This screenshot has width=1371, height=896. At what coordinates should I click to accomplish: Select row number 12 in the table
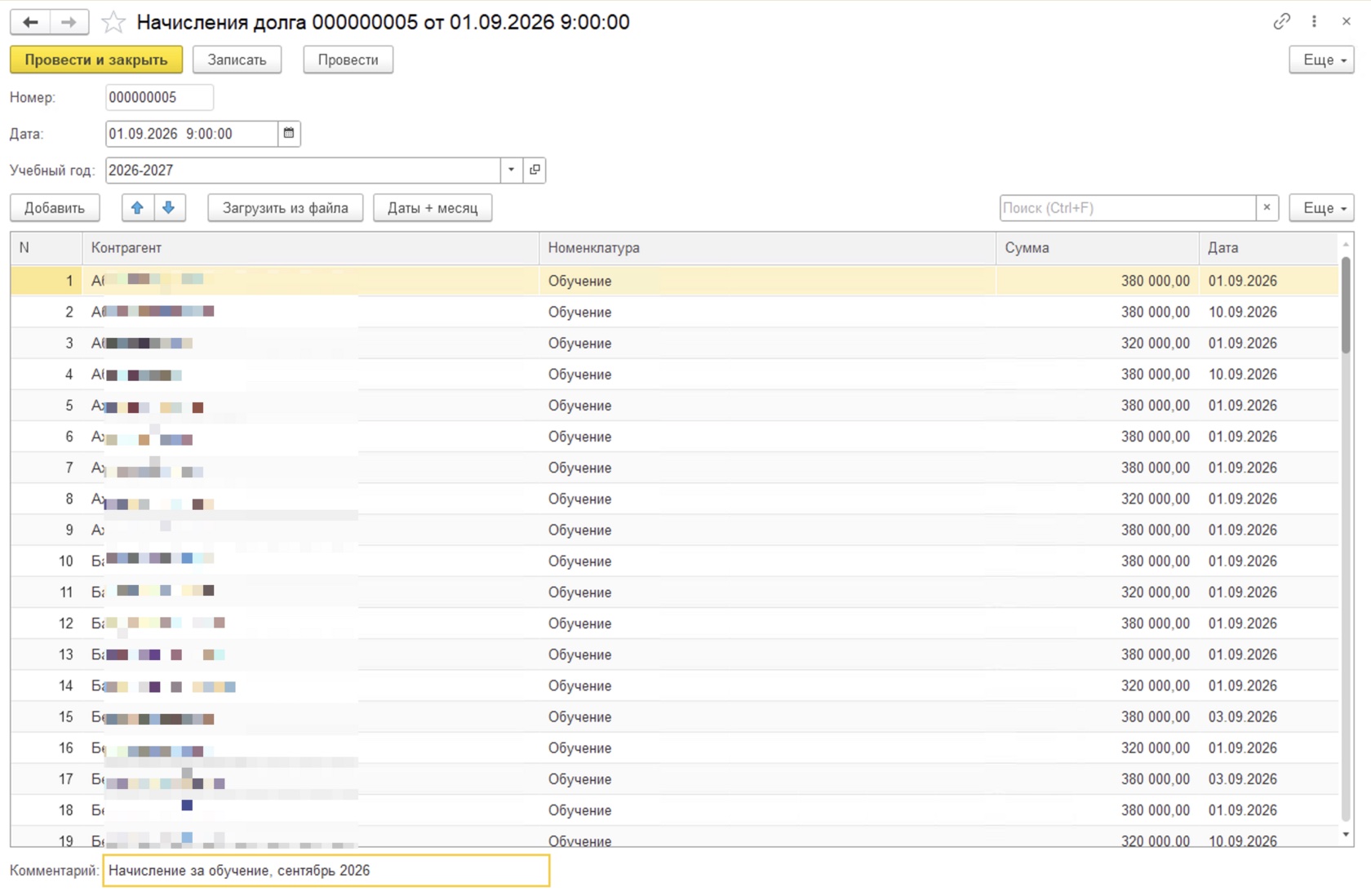(46, 623)
